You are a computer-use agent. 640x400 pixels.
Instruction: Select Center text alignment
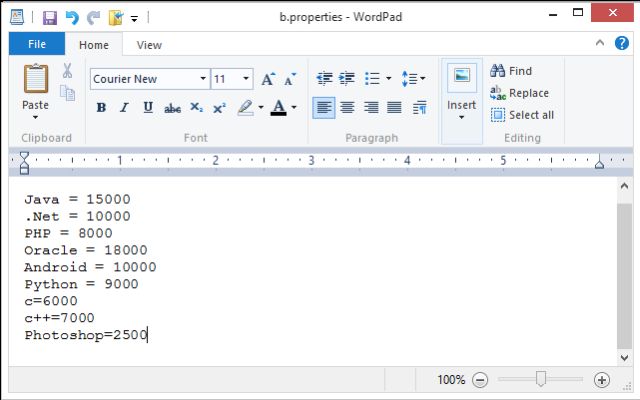pyautogui.click(x=347, y=108)
